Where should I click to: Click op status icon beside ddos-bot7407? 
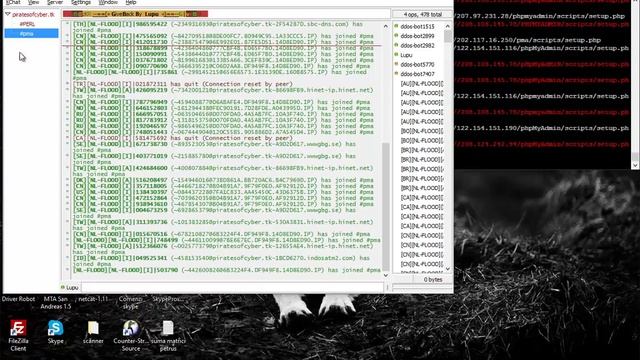coord(396,73)
